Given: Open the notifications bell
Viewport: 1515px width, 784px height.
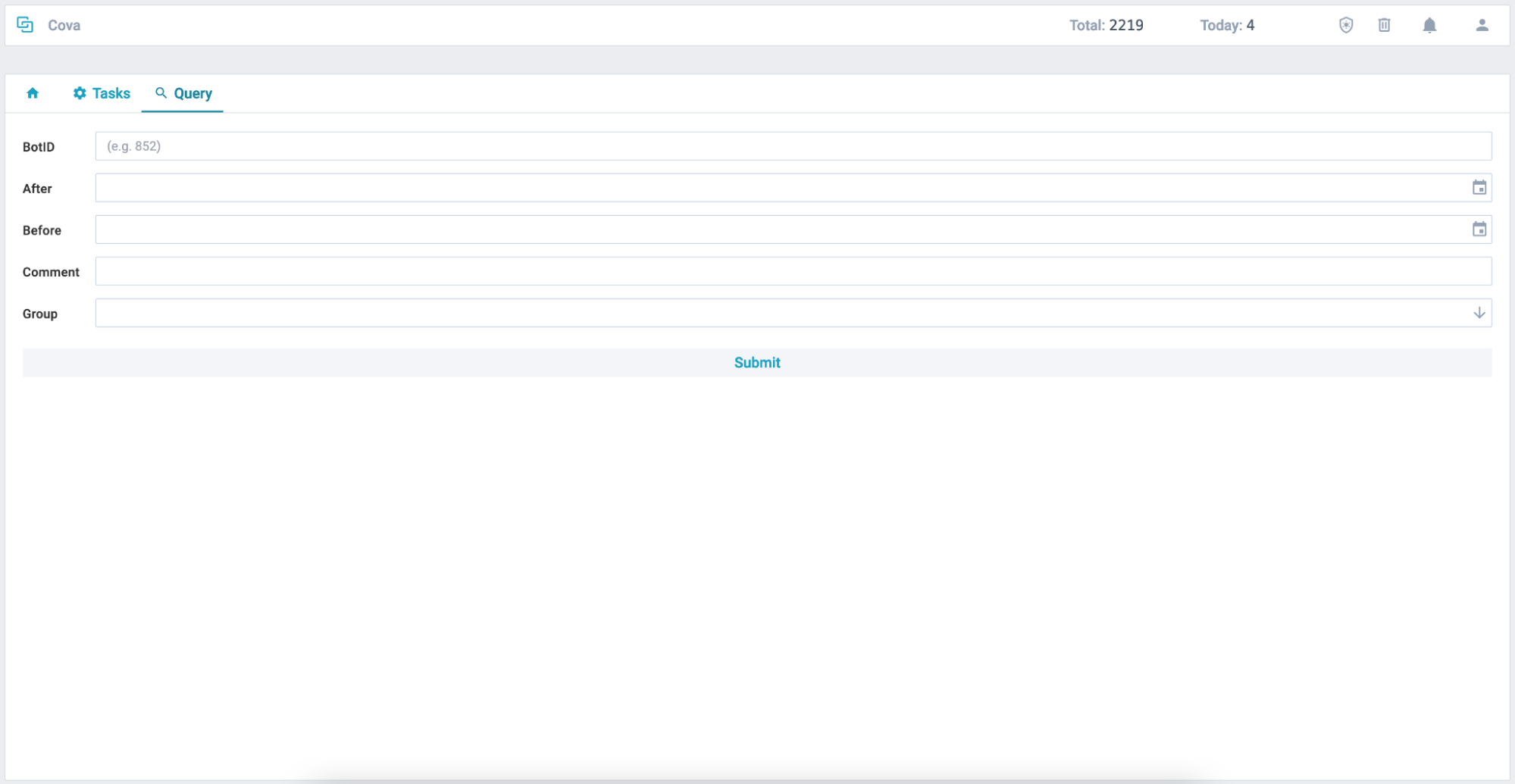Looking at the screenshot, I should 1429,25.
